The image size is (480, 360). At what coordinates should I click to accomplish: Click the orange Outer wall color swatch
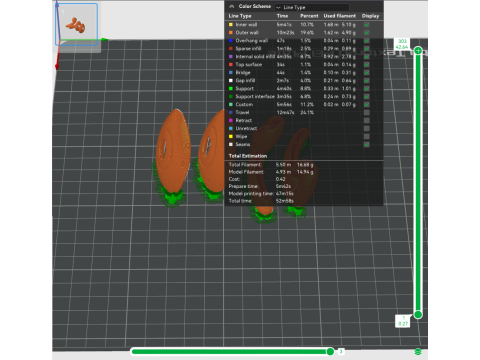tap(231, 33)
